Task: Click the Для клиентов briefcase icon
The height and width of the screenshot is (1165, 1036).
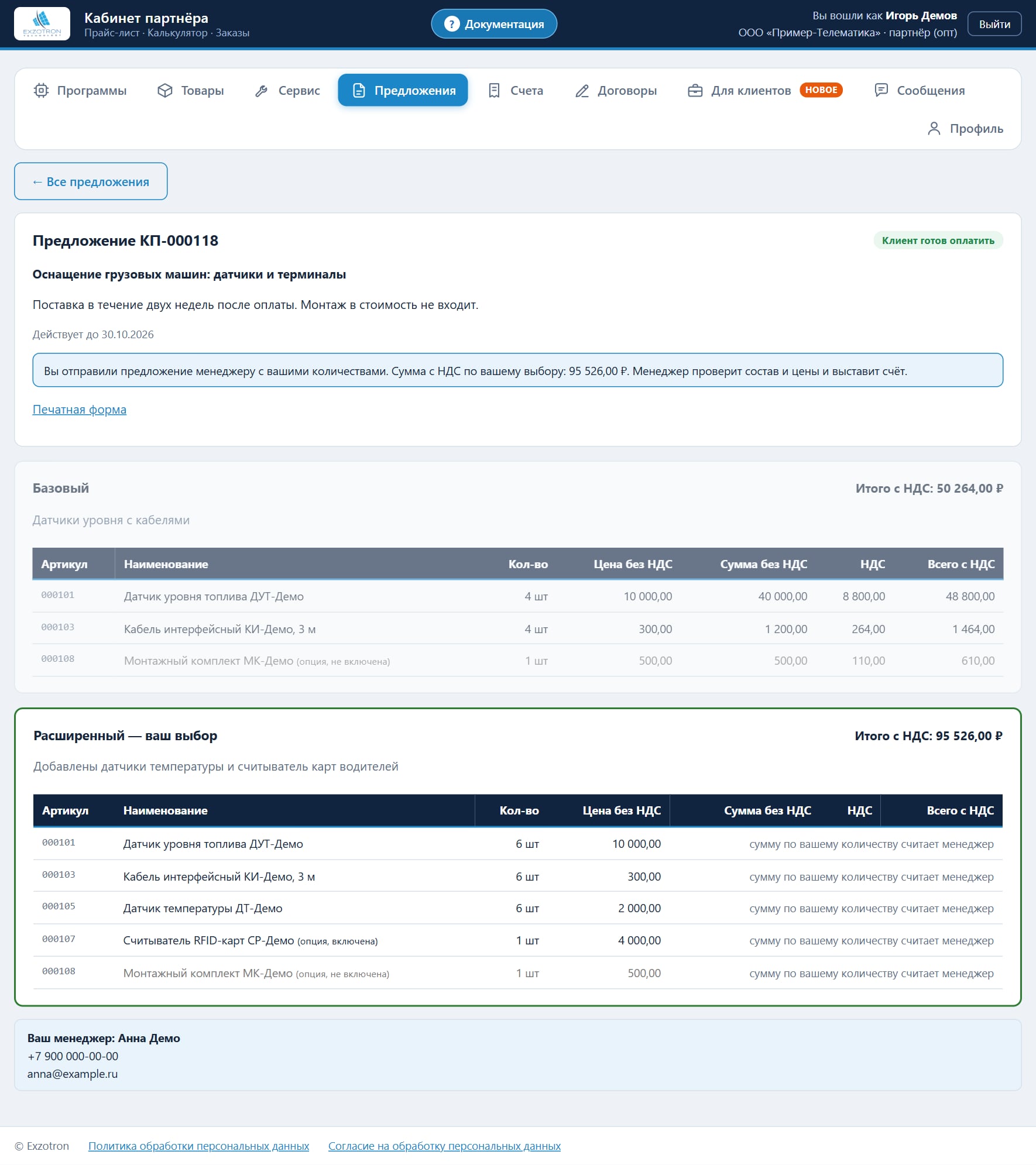Action: (695, 91)
